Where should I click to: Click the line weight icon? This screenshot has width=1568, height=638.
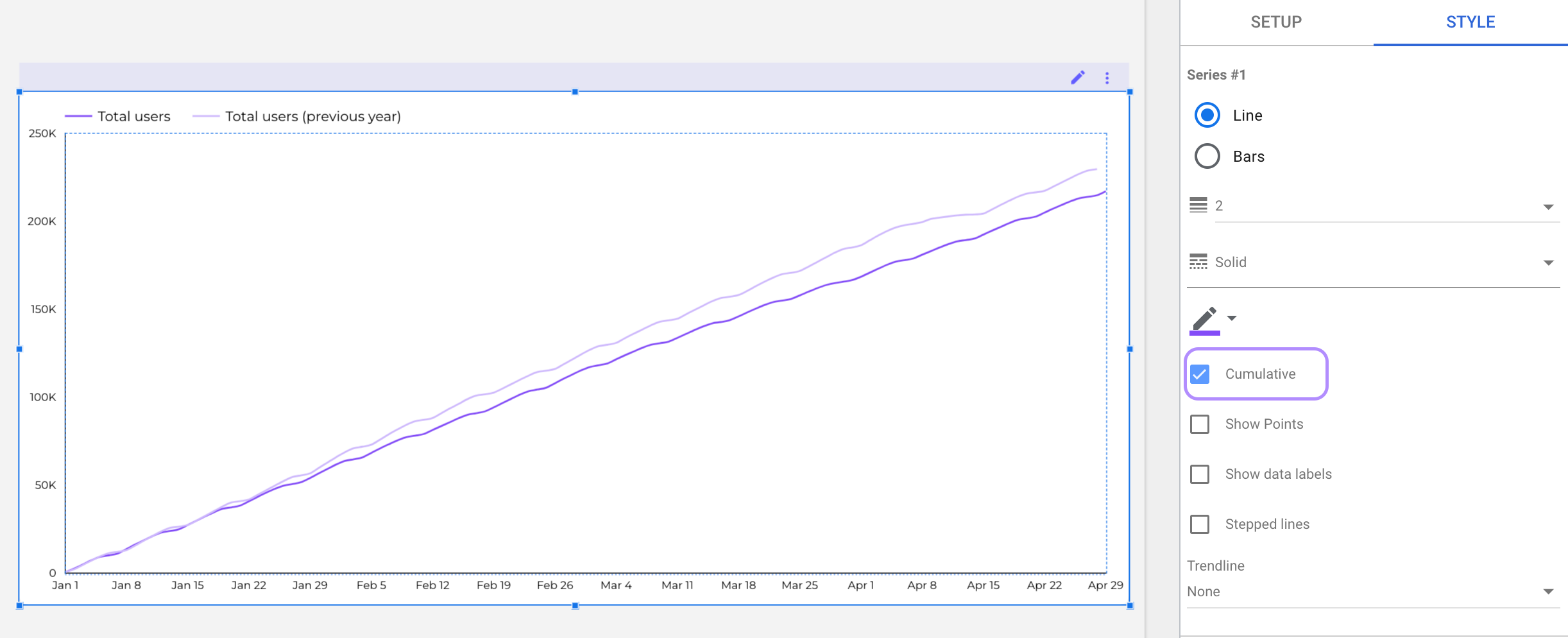coord(1198,205)
